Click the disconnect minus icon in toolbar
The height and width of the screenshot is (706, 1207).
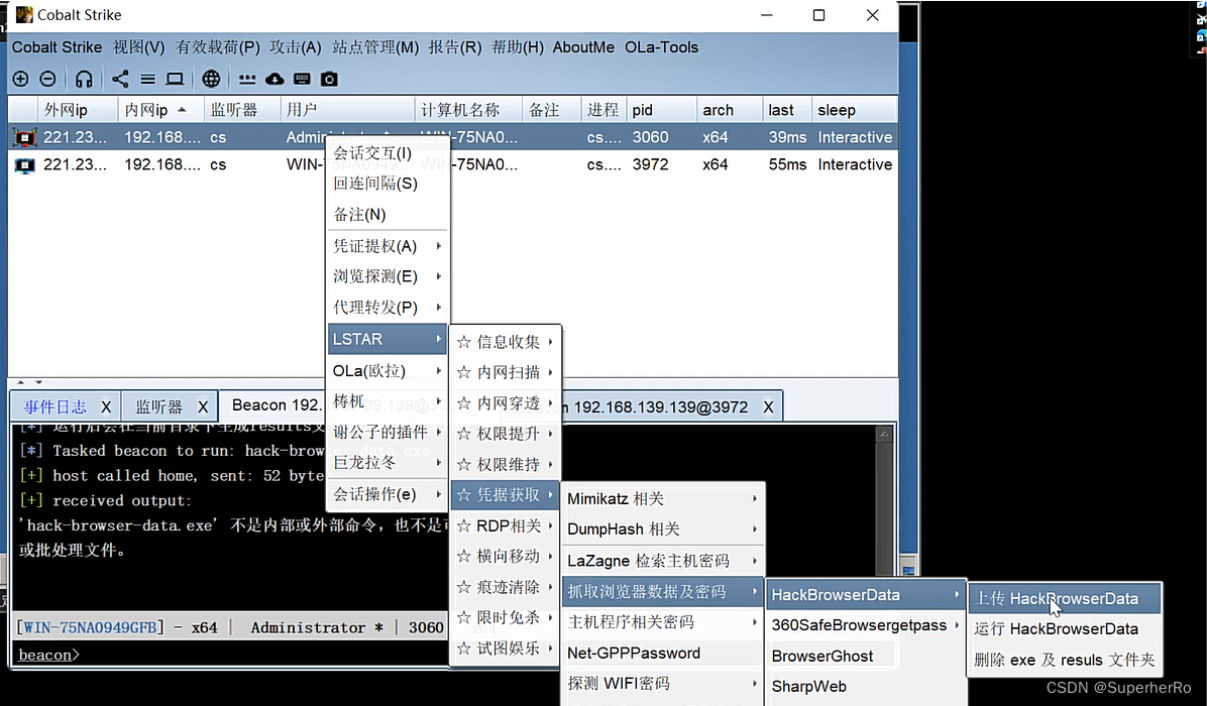click(x=48, y=79)
